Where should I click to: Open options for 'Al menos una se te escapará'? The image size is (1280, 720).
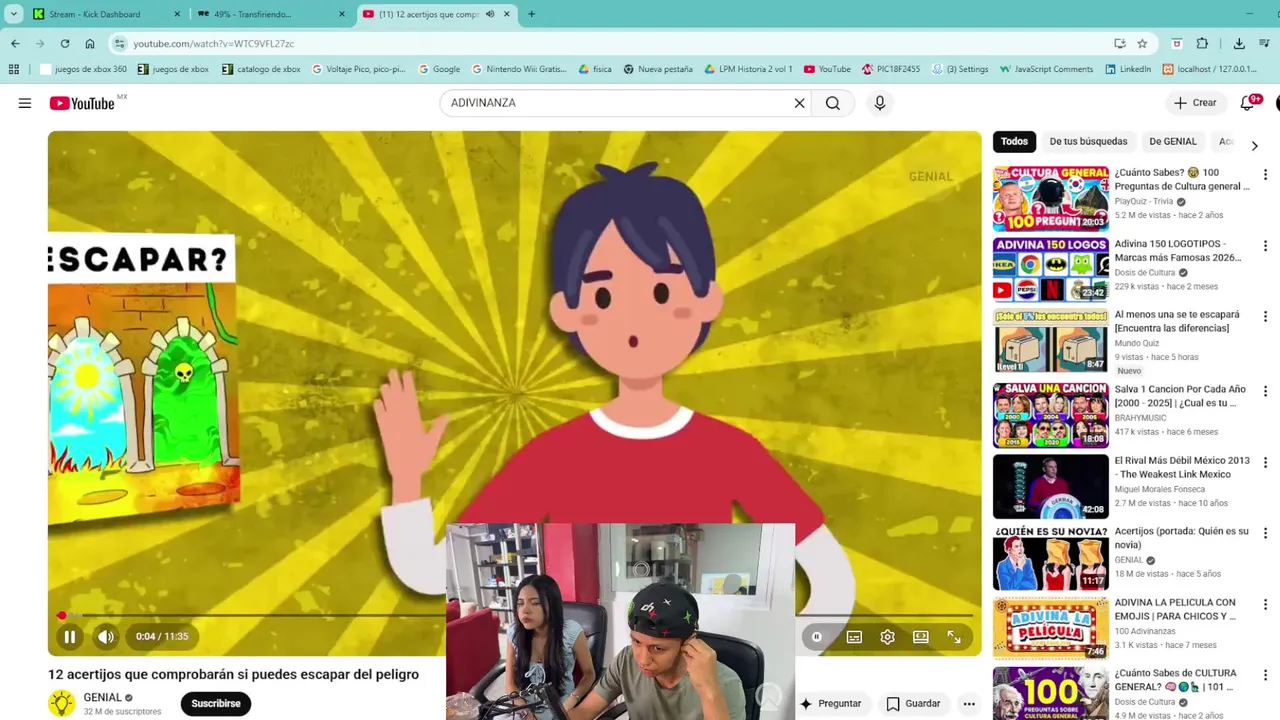click(x=1265, y=317)
